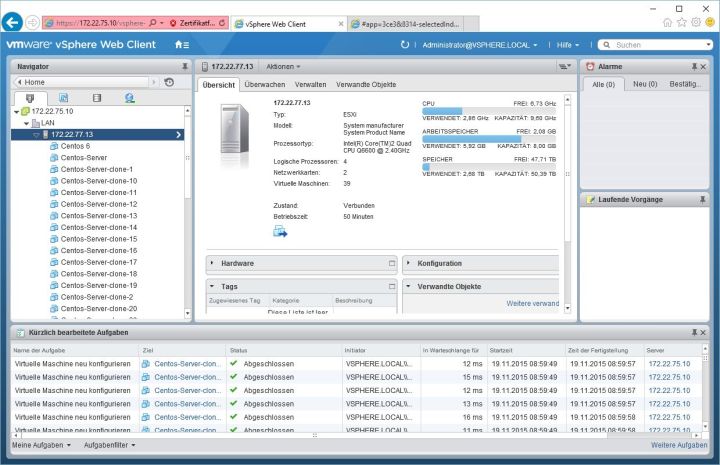Image resolution: width=720 pixels, height=465 pixels.
Task: Click the refresh icon in the header
Action: (404, 45)
